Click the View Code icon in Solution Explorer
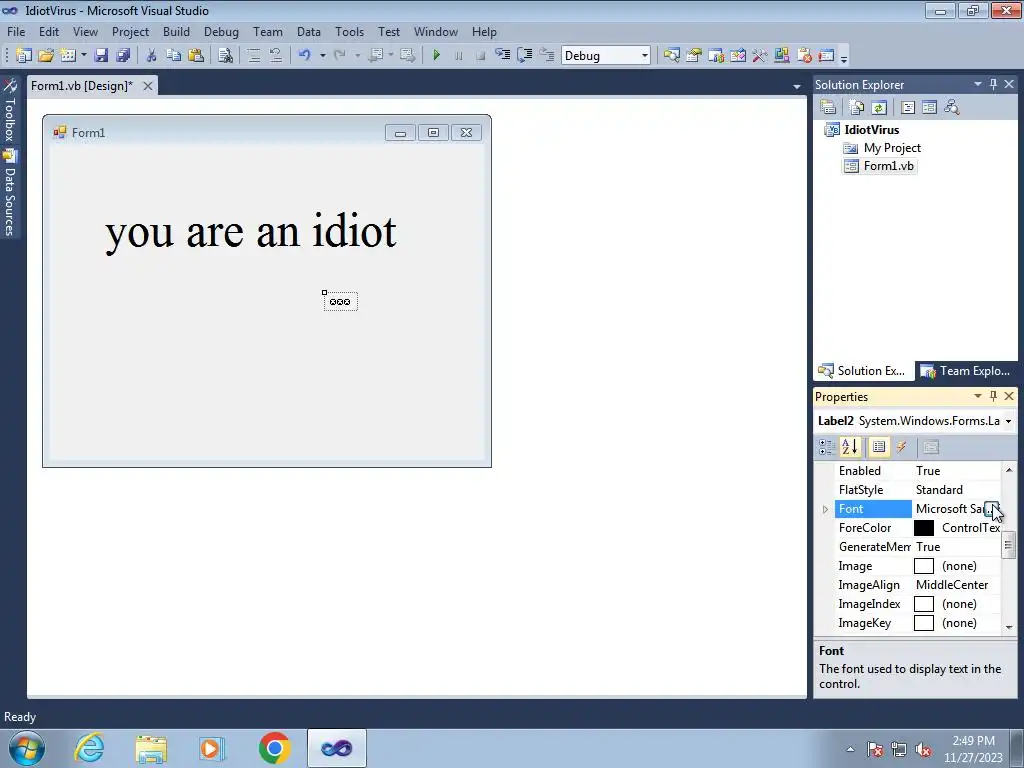Screen dimensions: 1024x768 coord(908,107)
